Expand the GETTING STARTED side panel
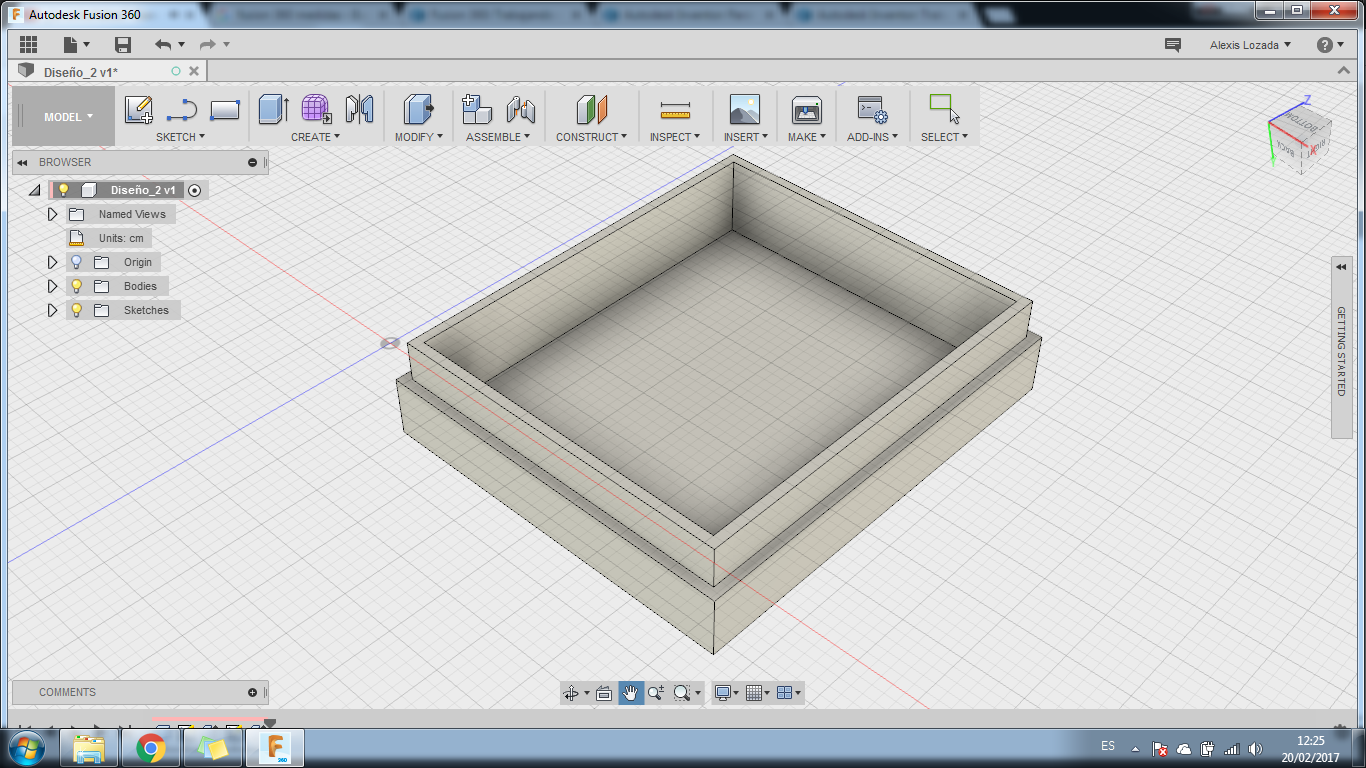1366x768 pixels. (1342, 348)
